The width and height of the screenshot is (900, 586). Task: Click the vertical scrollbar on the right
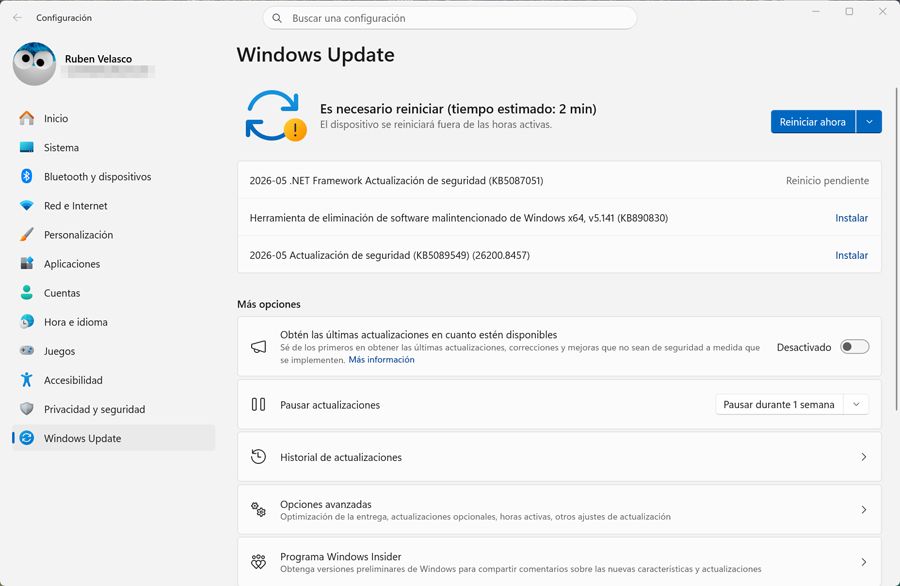897,249
